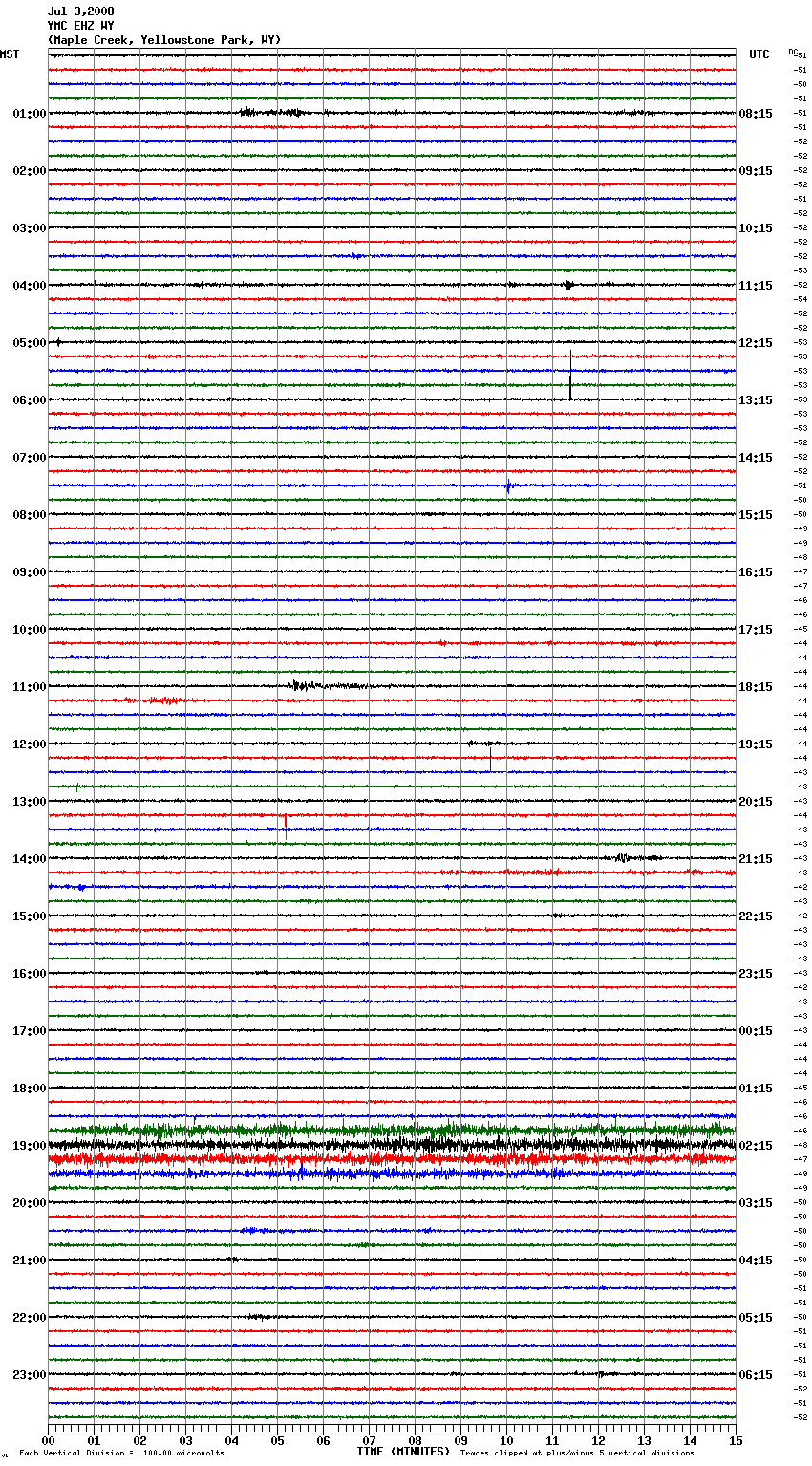Click the noisy black 19:00 trace
Image resolution: width=812 pixels, height=1466 pixels.
tap(392, 1144)
